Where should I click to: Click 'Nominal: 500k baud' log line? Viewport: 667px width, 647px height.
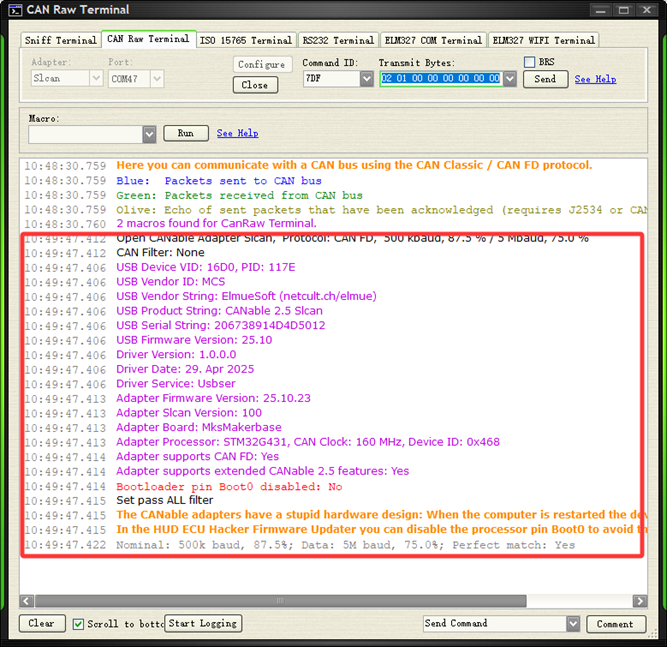click(345, 545)
